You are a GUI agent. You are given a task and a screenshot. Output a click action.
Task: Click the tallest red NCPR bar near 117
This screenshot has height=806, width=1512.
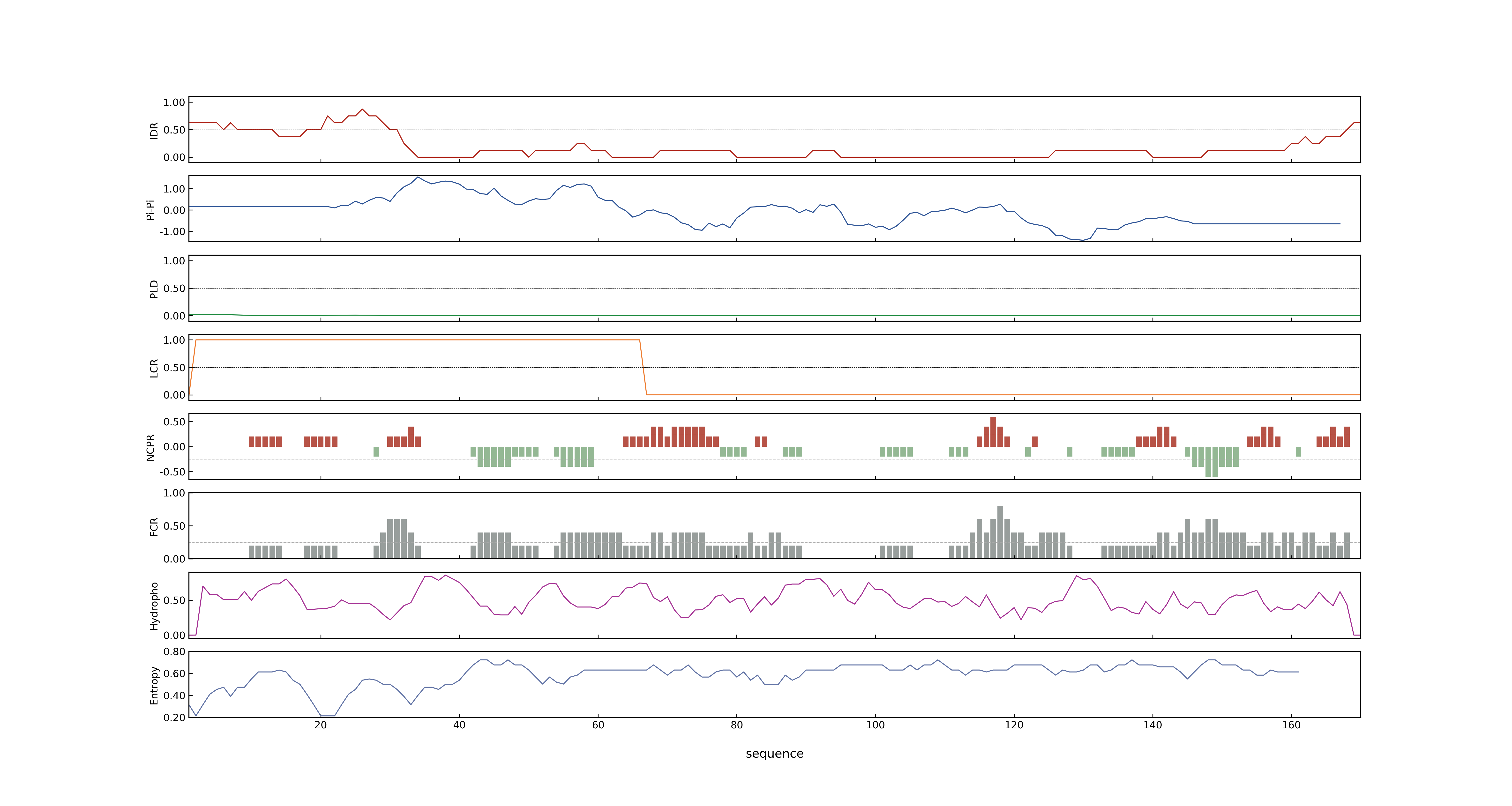[x=993, y=432]
